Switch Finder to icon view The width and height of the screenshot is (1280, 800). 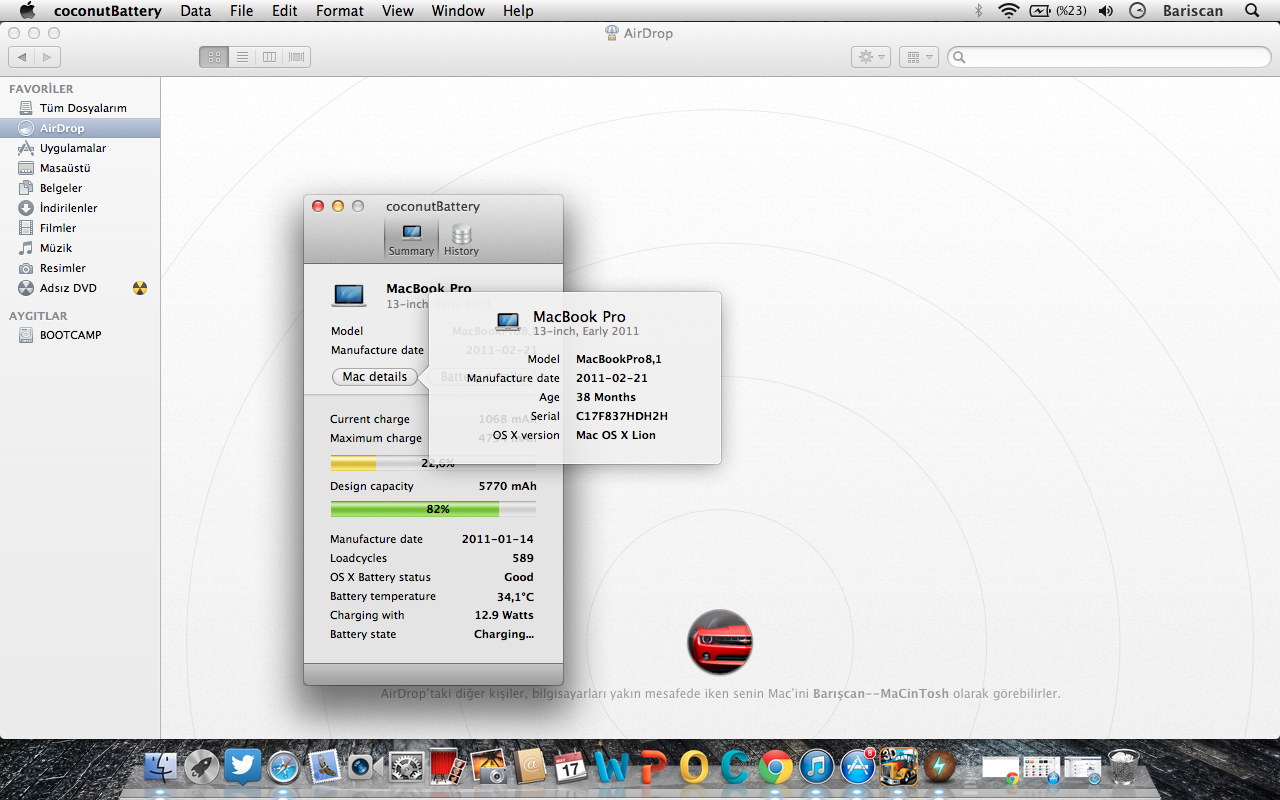[213, 57]
